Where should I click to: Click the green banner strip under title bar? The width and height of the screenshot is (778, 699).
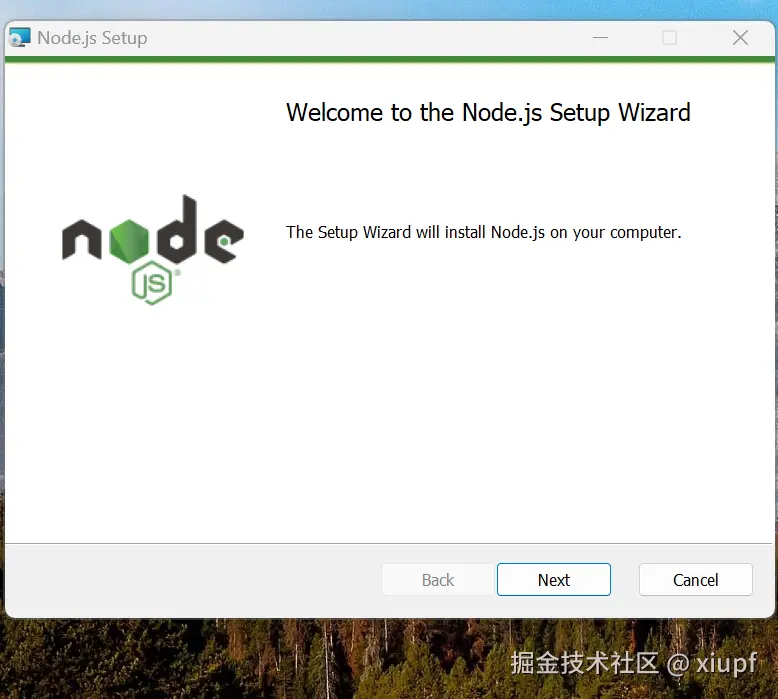click(x=389, y=60)
